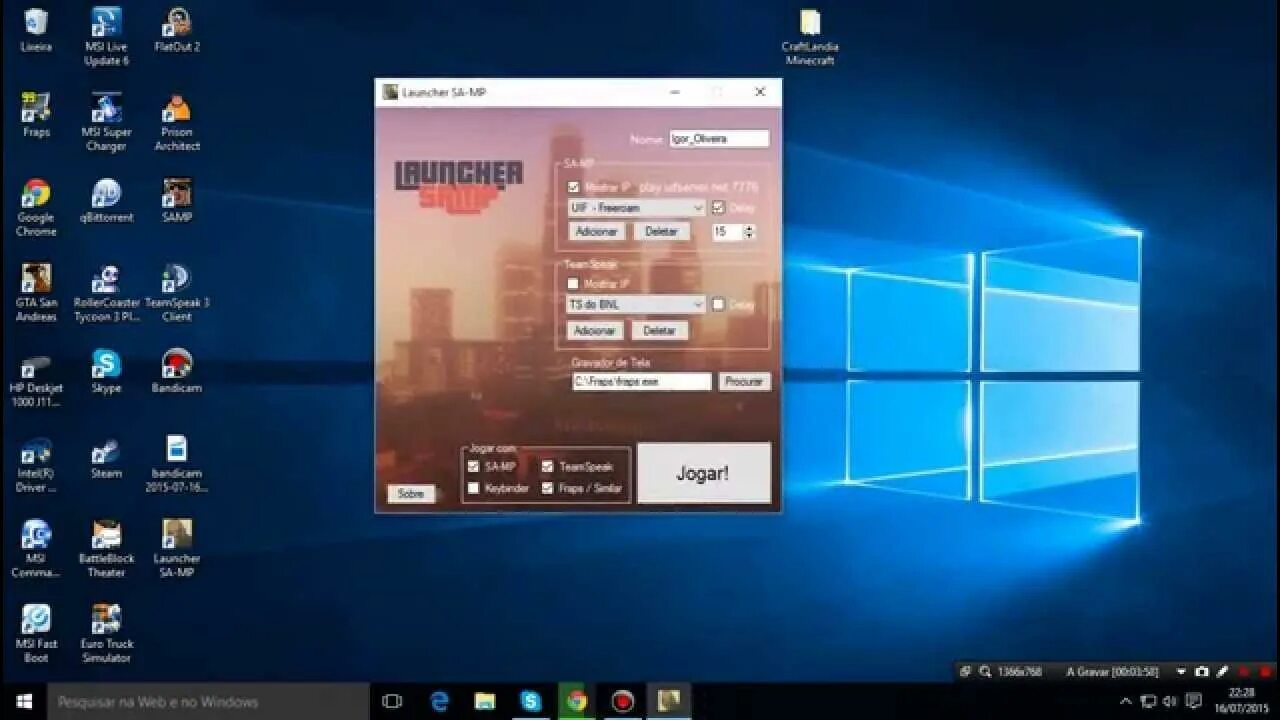Toggle SA-MP Mostrar IP checkbox
This screenshot has width=1280, height=720.
click(x=573, y=187)
